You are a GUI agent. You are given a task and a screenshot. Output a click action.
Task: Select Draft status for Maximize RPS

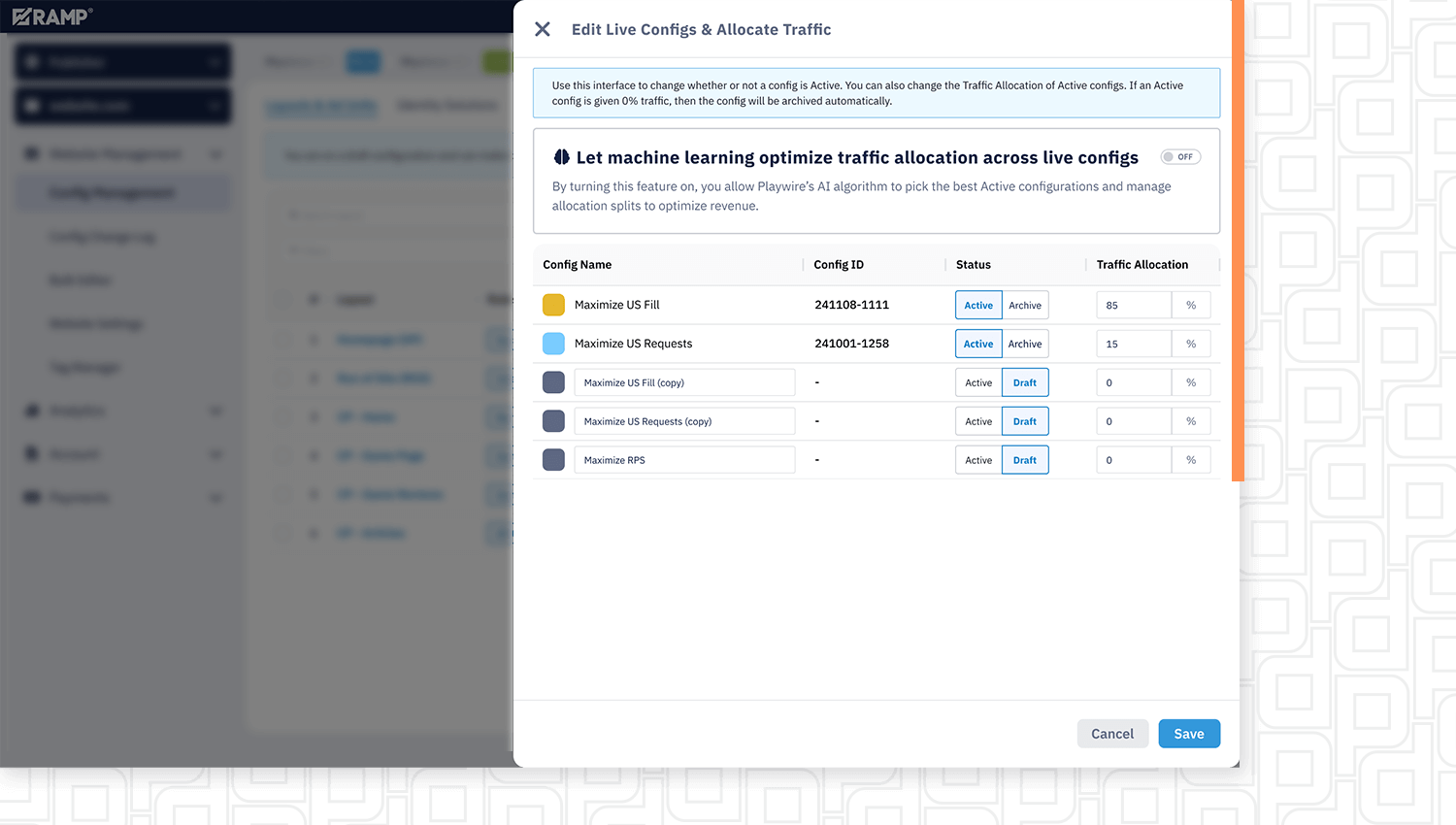[1025, 460]
